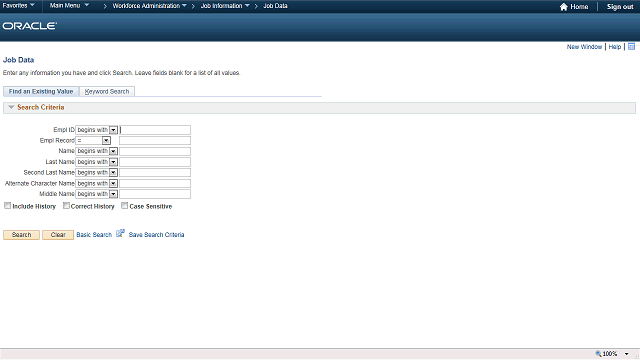Image resolution: width=640 pixels, height=360 pixels.
Task: Enable the Include History checkbox
Action: pyautogui.click(x=7, y=206)
